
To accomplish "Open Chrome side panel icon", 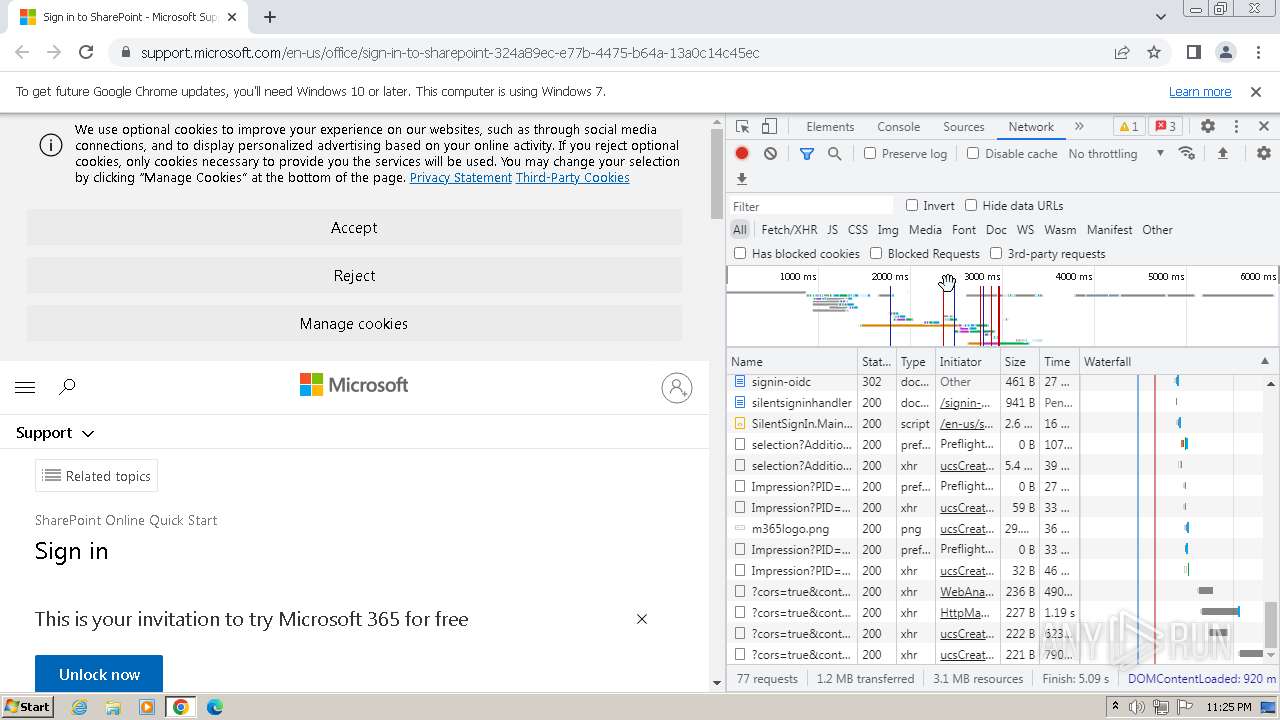I will [x=1194, y=52].
